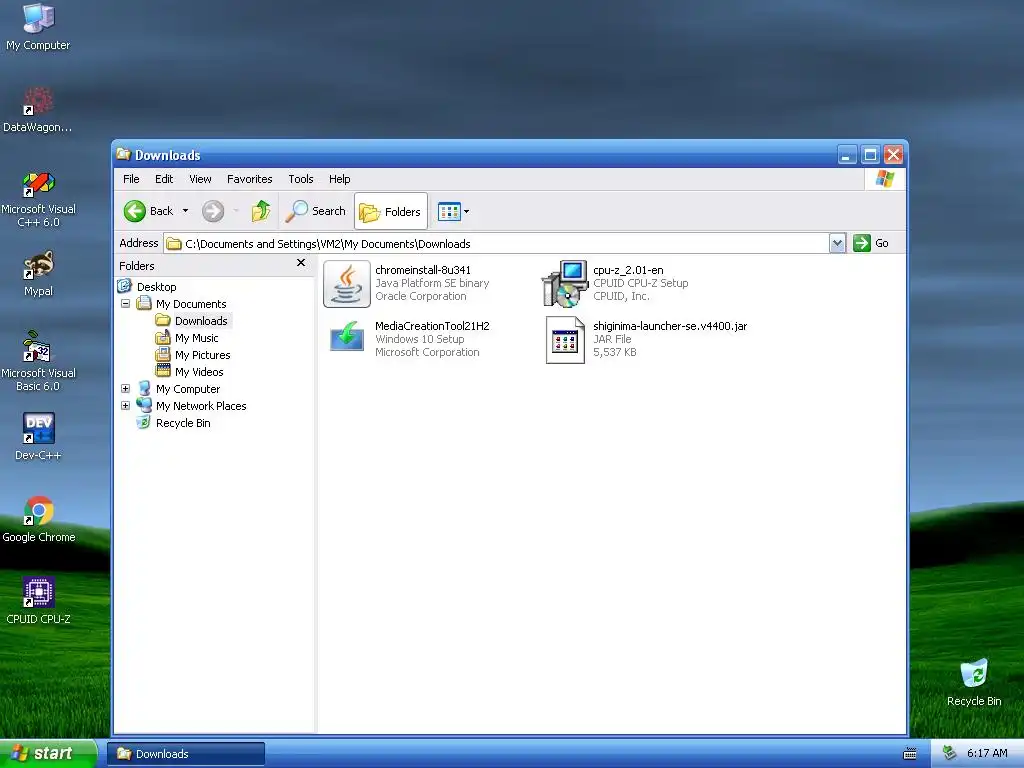The height and width of the screenshot is (768, 1024).
Task: Click the Downloads taskbar button
Action: [186, 754]
